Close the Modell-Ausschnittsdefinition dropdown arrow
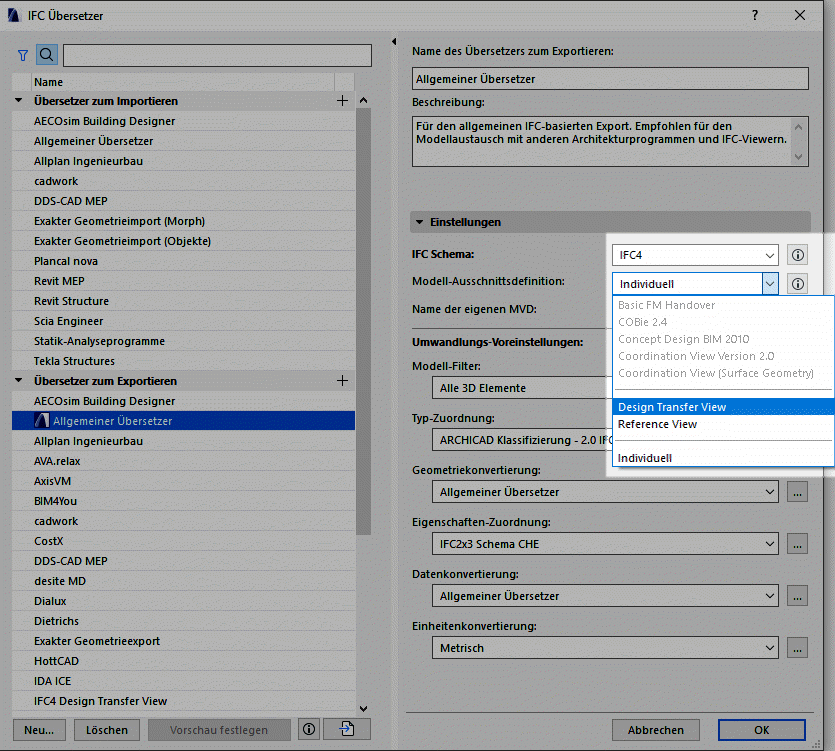The width and height of the screenshot is (835, 751). 770,284
